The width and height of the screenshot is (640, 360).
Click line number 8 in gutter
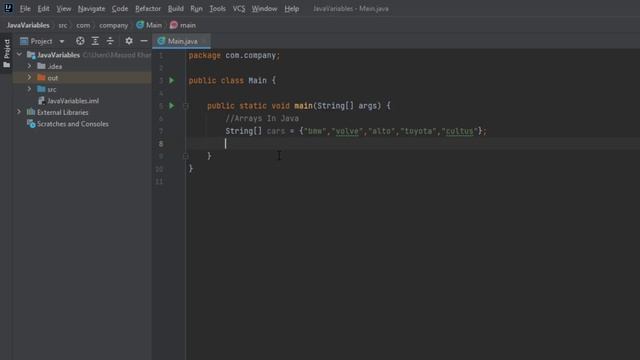pyautogui.click(x=161, y=144)
